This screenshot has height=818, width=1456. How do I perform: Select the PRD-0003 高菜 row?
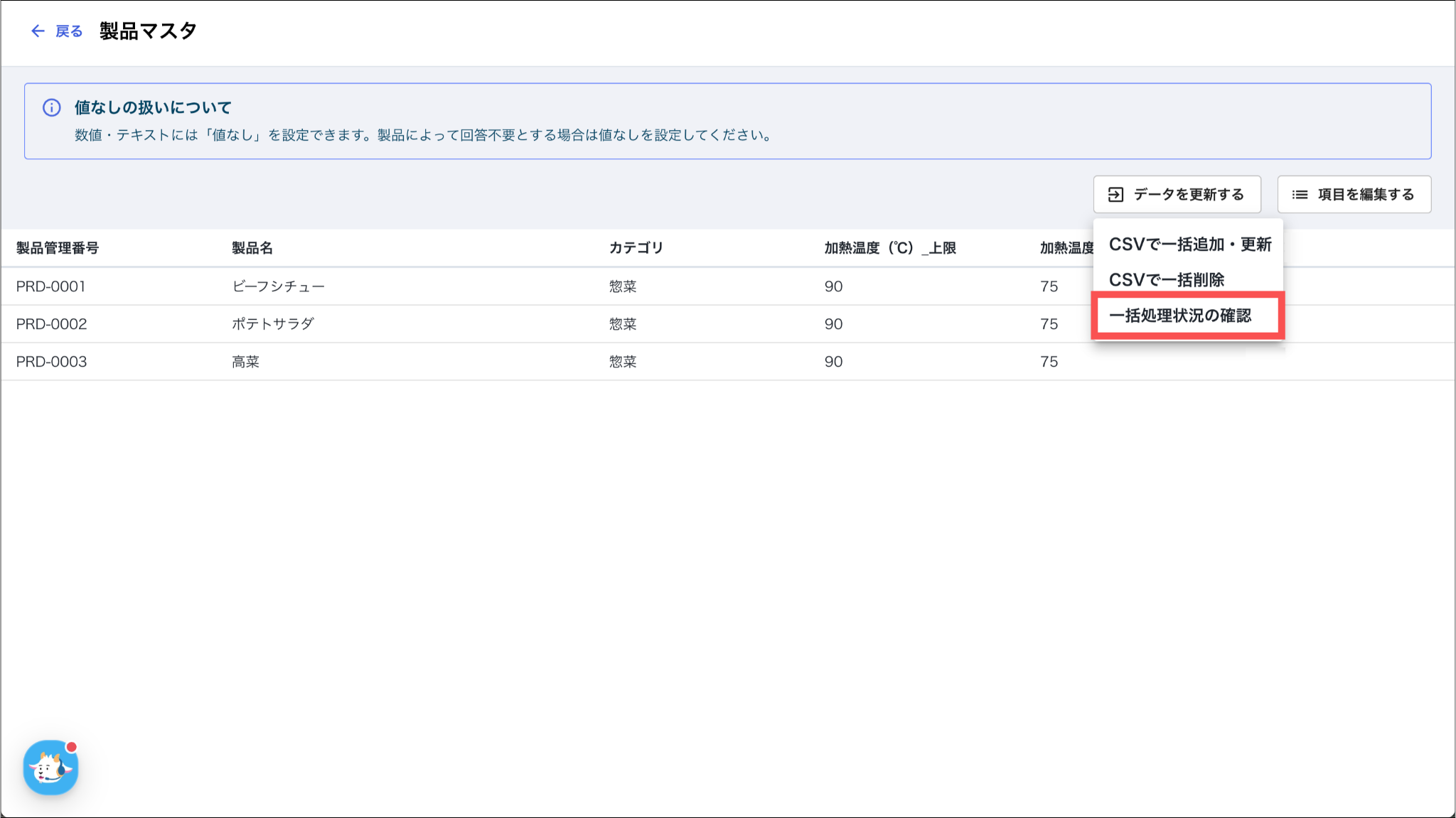click(x=51, y=362)
